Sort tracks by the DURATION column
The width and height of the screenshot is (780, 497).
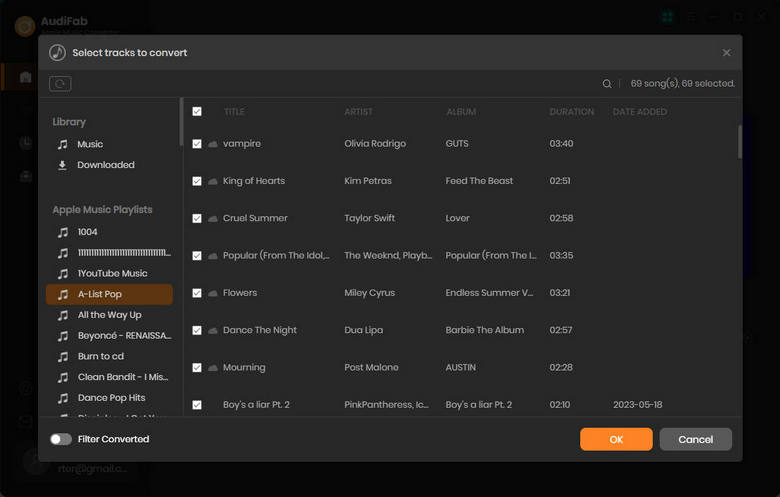[x=572, y=112]
